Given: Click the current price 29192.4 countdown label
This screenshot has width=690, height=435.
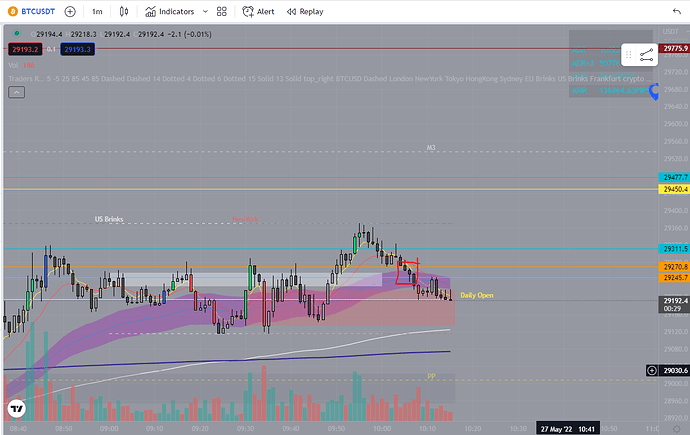Looking at the screenshot, I should [x=675, y=304].
